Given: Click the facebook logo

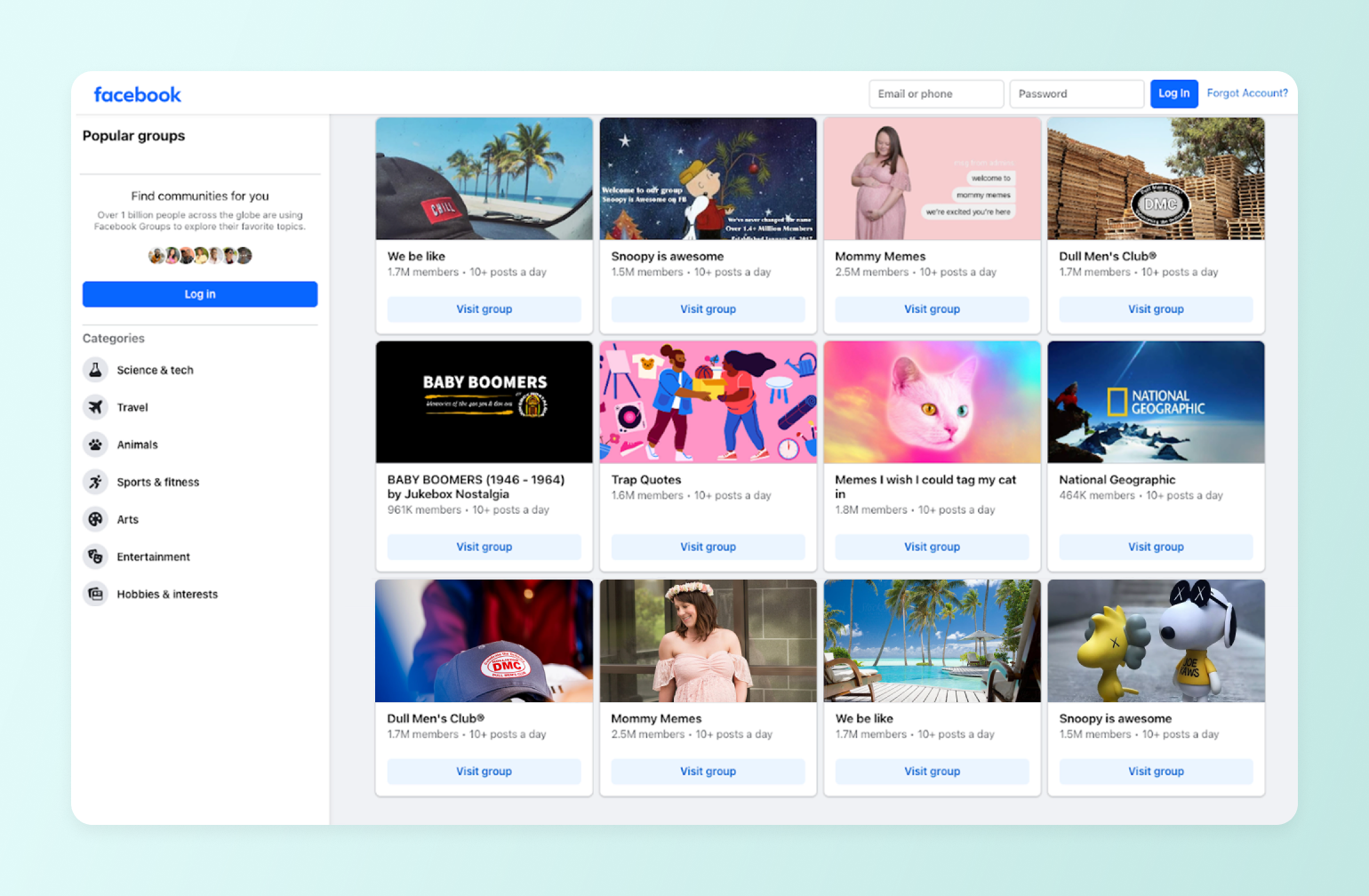Looking at the screenshot, I should (x=137, y=94).
